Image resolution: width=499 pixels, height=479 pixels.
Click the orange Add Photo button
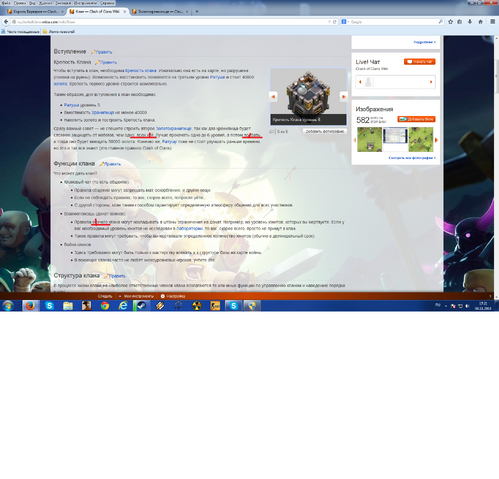tap(416, 119)
